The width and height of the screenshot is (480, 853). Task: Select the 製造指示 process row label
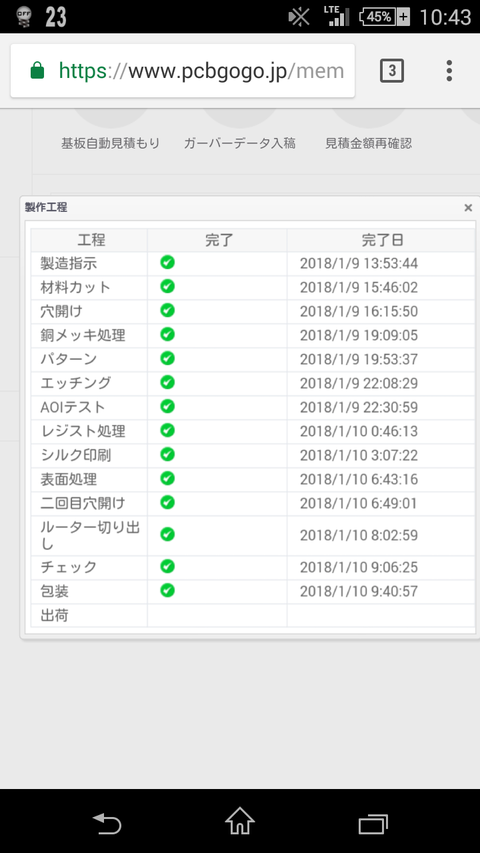click(x=69, y=264)
